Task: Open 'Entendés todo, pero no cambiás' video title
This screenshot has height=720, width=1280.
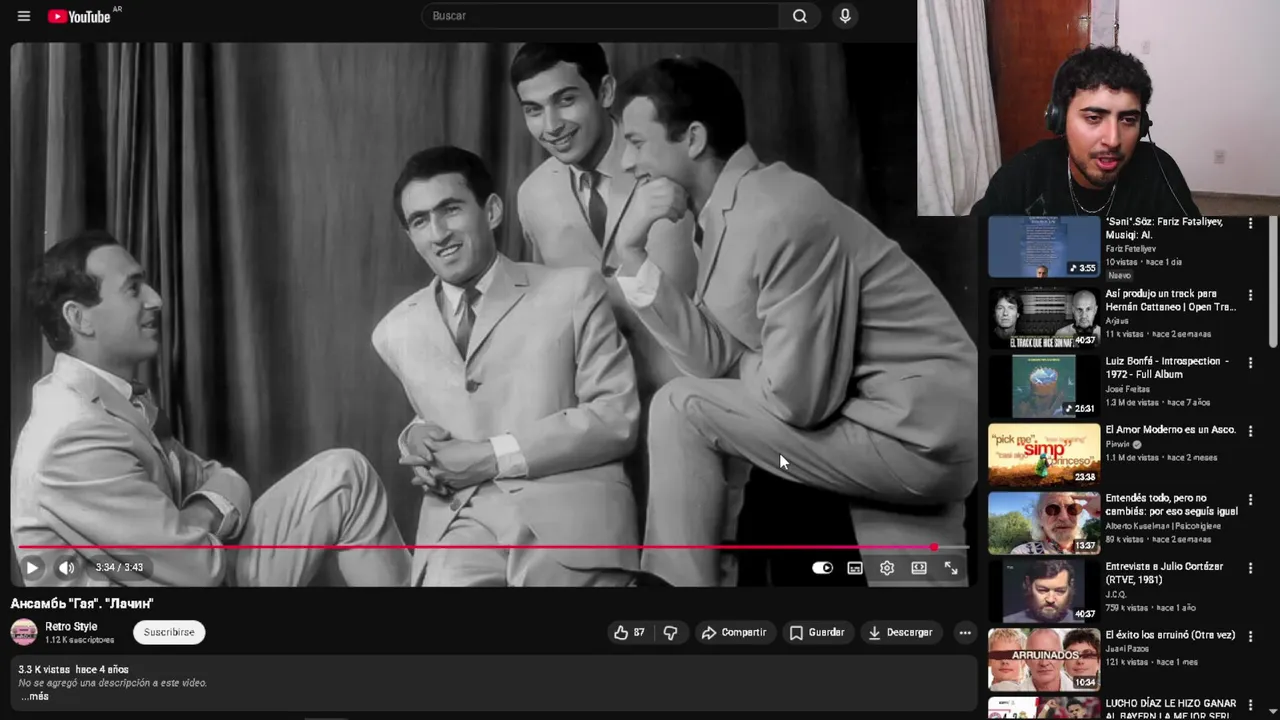Action: tap(1171, 504)
